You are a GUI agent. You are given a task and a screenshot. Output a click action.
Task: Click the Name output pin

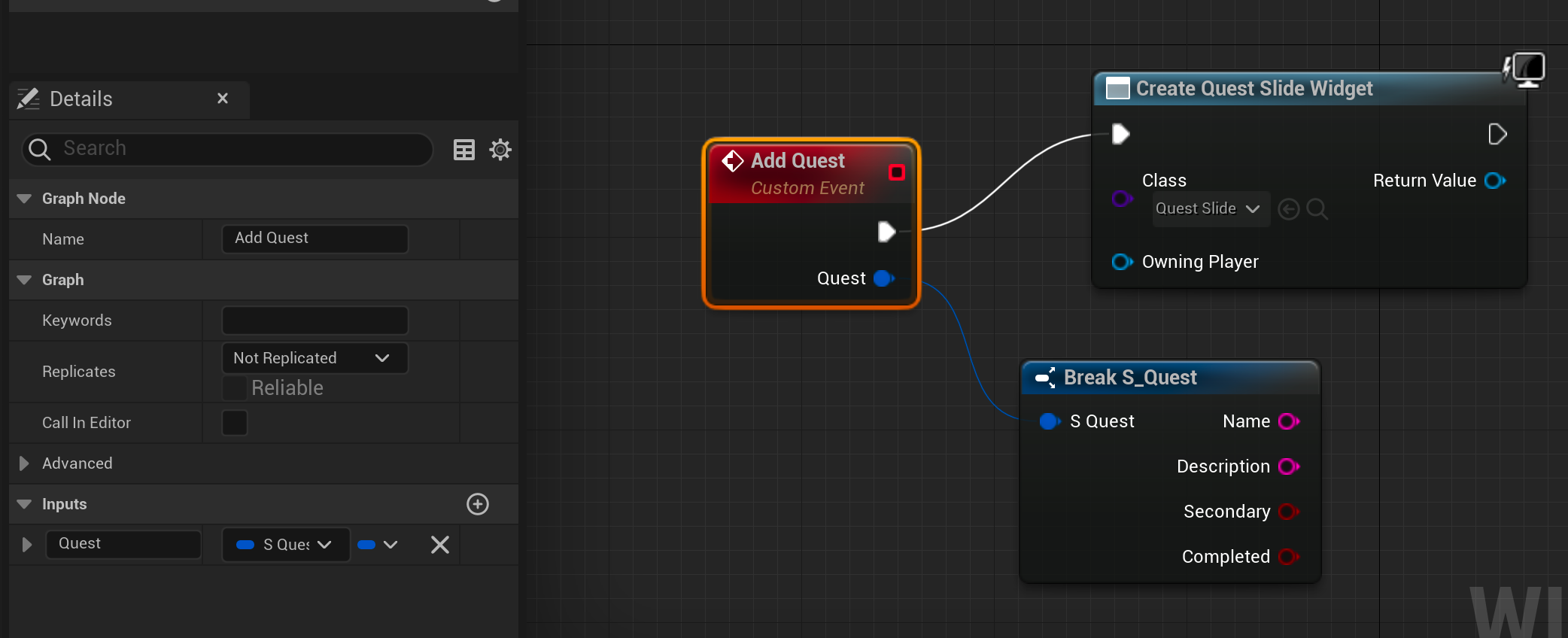coord(1289,421)
